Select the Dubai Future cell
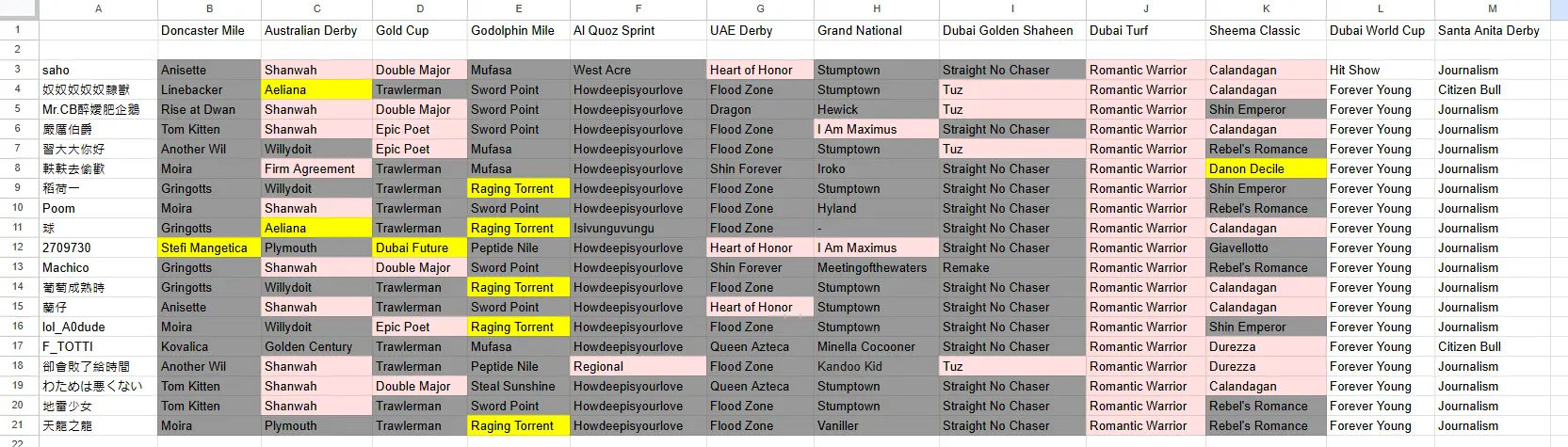 tap(419, 247)
